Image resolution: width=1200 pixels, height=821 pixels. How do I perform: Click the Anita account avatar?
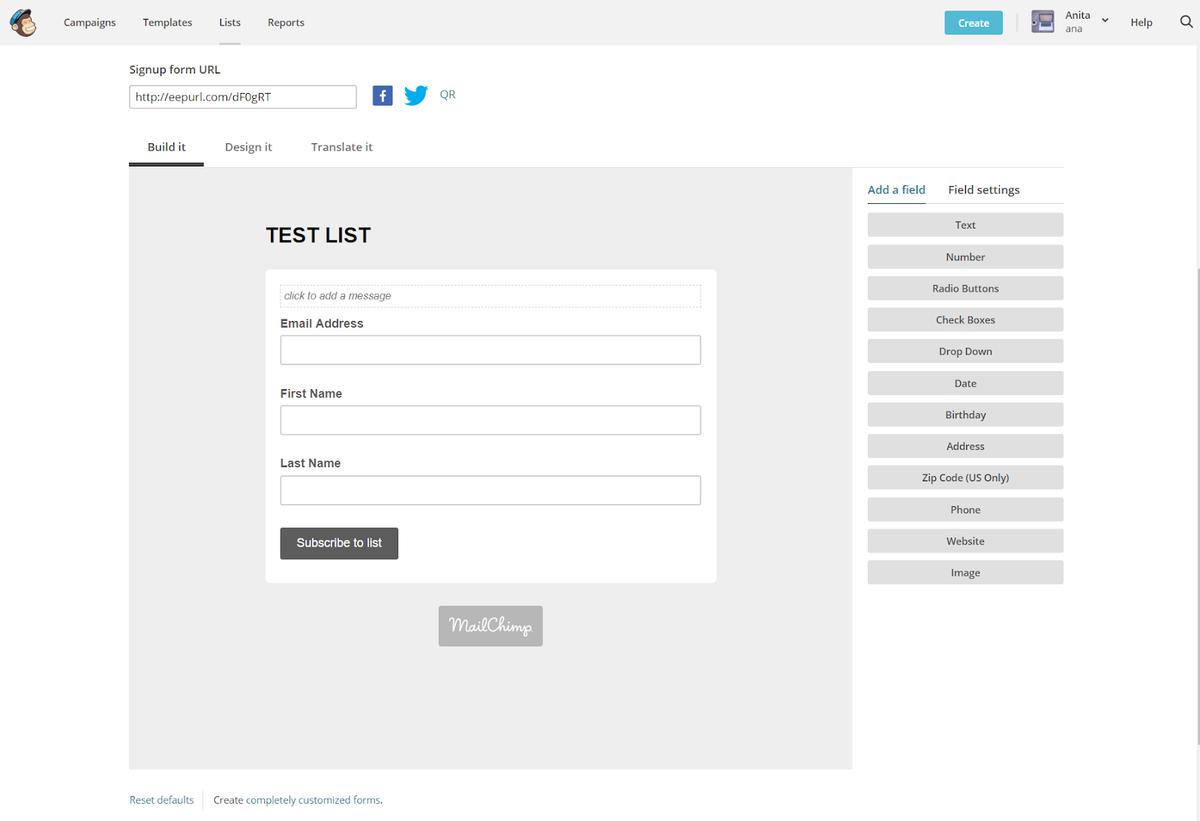[1043, 22]
